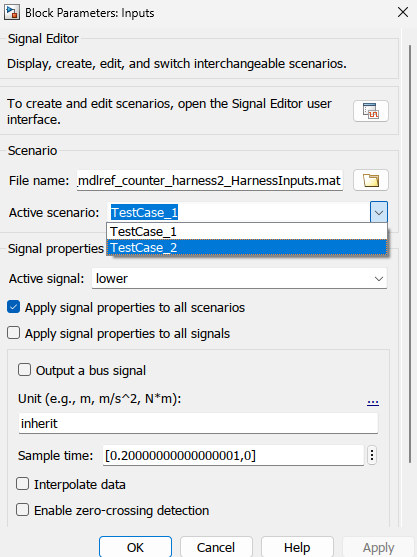Open Help for this block
This screenshot has height=557, width=417.
pos(297,547)
